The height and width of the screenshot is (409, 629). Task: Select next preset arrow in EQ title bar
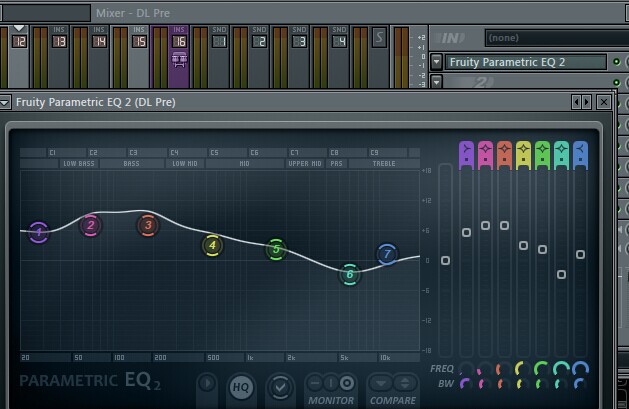click(586, 102)
